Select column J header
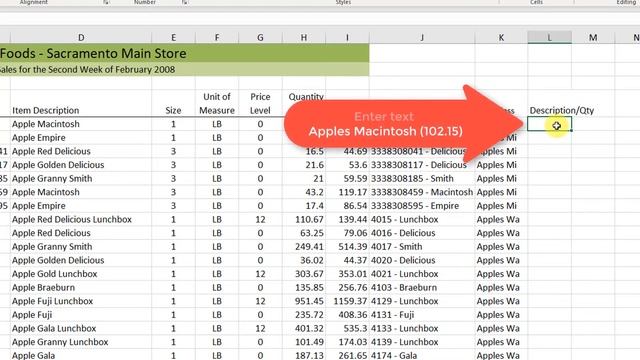The image size is (640, 360). (422, 38)
